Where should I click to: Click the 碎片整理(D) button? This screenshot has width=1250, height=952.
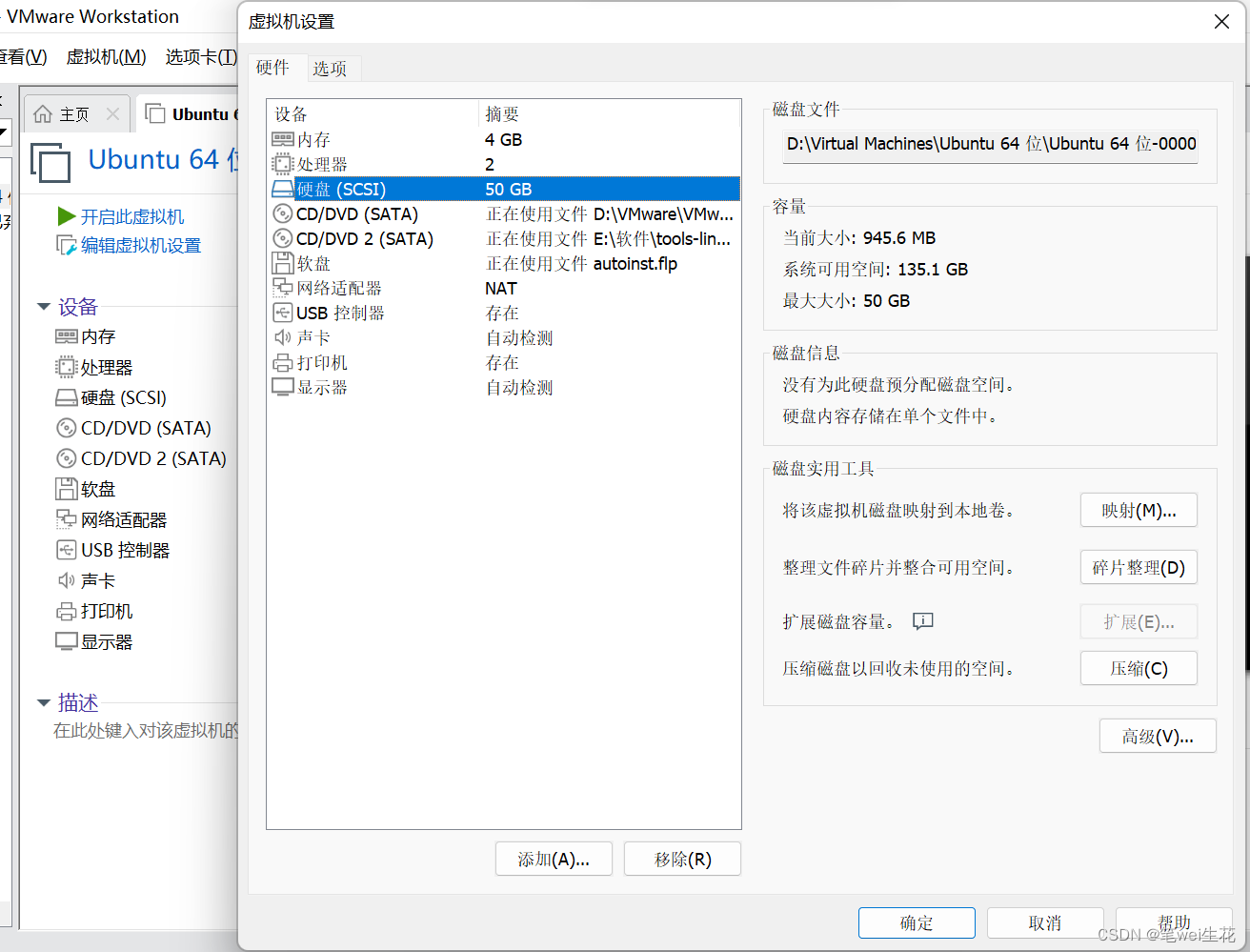tap(1139, 568)
